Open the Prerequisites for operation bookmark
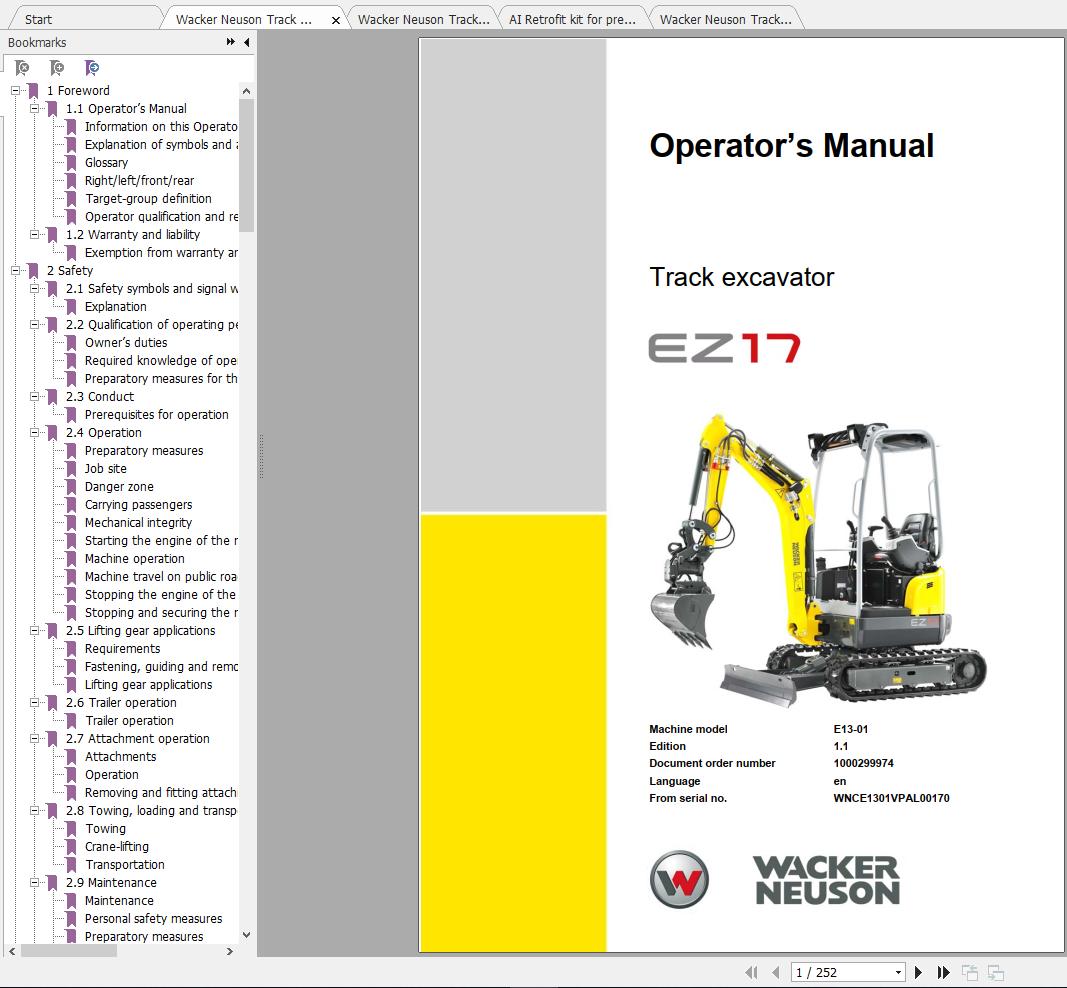Screen dimensions: 1067x988 [x=157, y=414]
